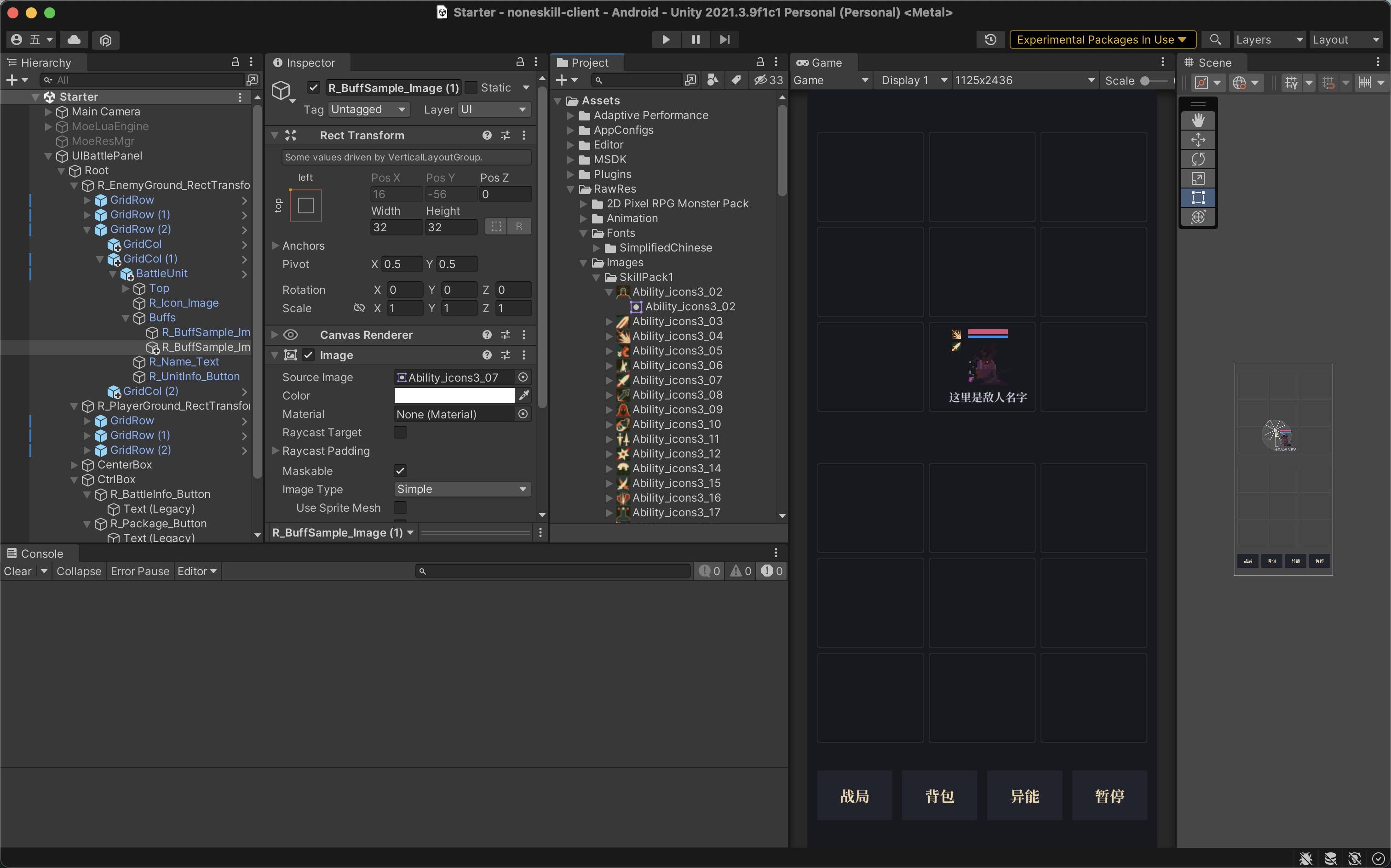Image resolution: width=1391 pixels, height=868 pixels.
Task: Open the undo history icon
Action: click(x=990, y=40)
